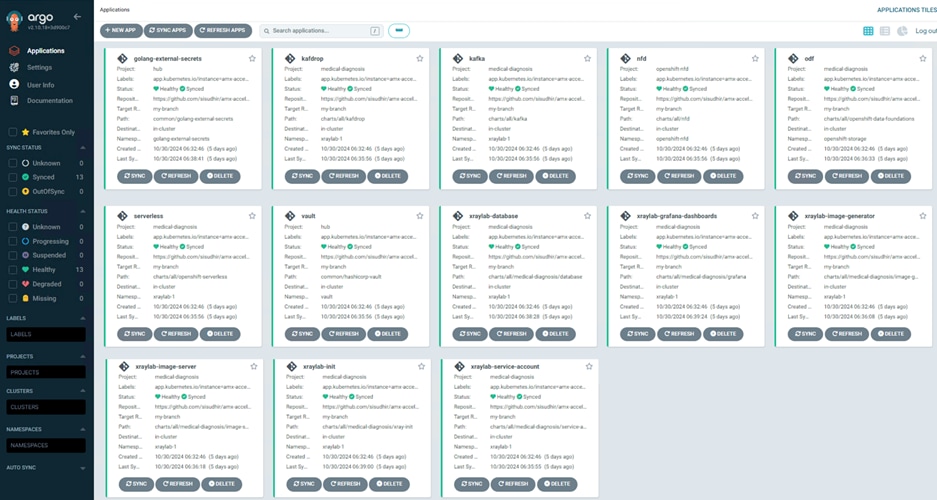Mark kafka application as favorite
Viewport: 937px width, 500px height.
[587, 59]
